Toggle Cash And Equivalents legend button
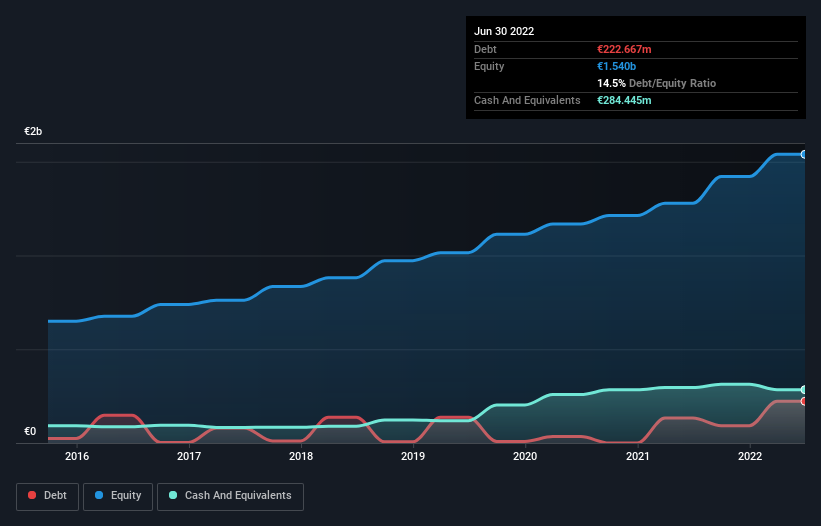 click(x=230, y=496)
